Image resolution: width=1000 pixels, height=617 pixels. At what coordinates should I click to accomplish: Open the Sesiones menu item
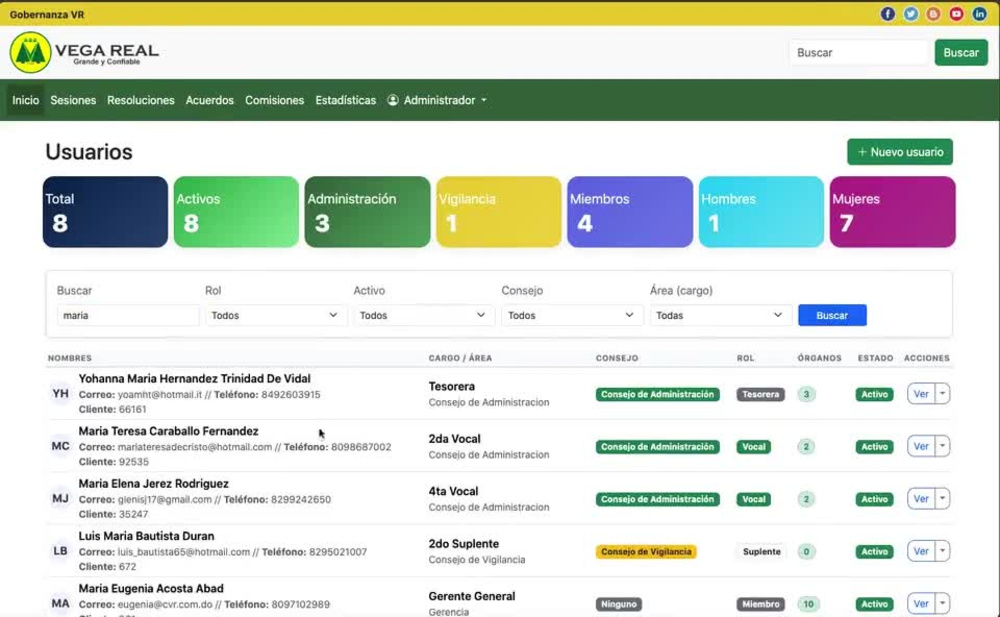pos(73,100)
